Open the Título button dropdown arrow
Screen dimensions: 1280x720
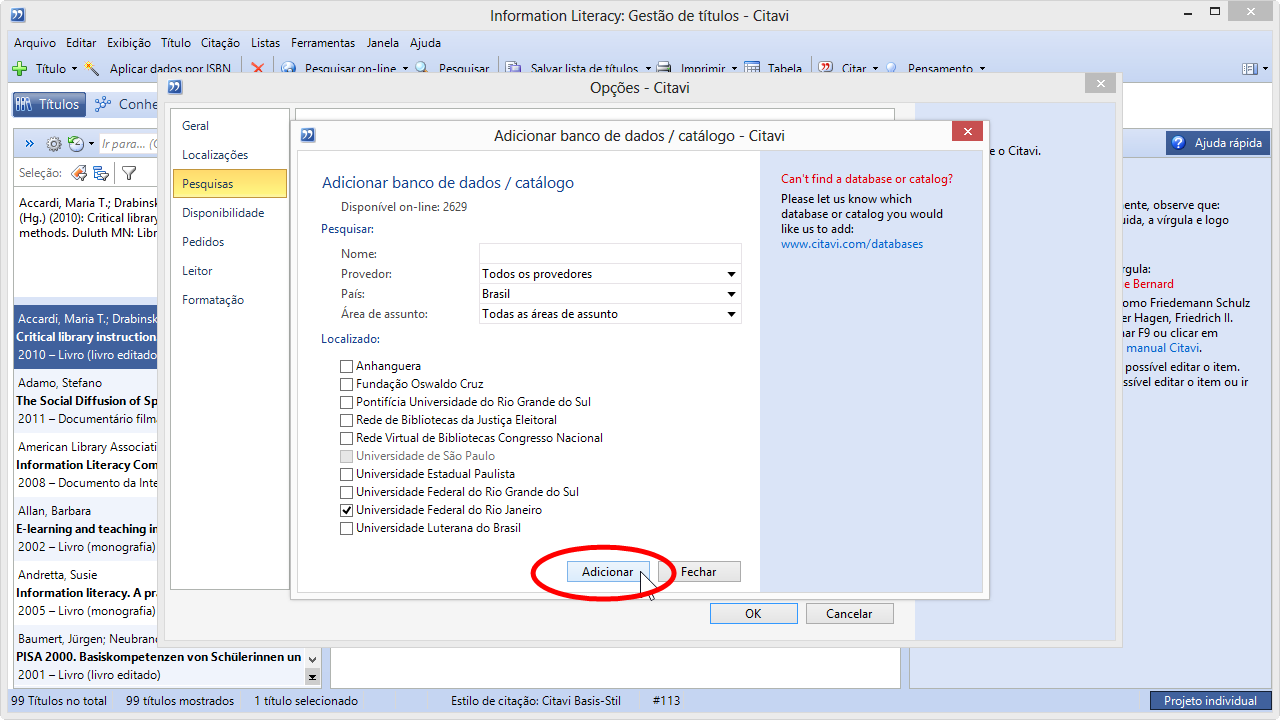(74, 69)
